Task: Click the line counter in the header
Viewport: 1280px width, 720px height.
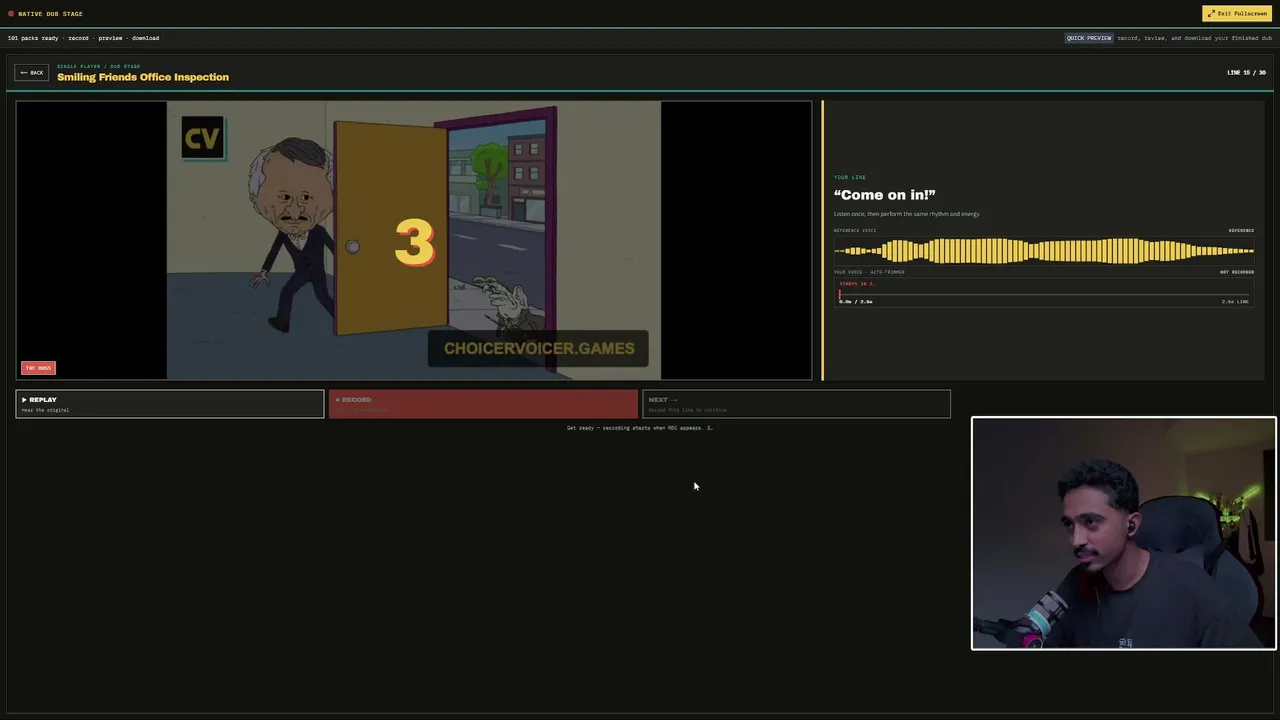Action: [1246, 73]
